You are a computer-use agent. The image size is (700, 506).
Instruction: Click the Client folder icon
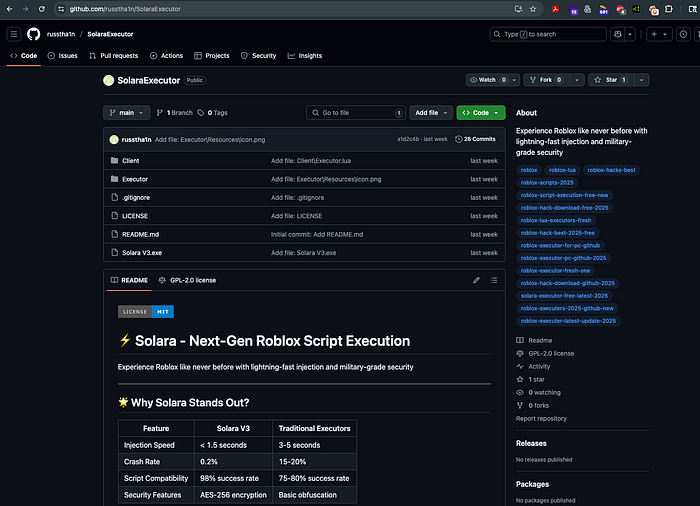click(114, 160)
